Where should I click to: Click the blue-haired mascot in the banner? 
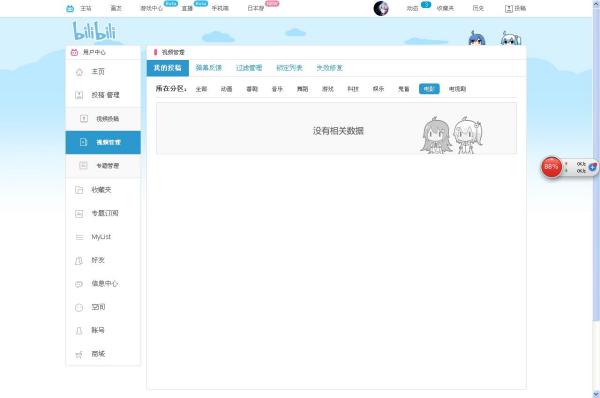[477, 38]
